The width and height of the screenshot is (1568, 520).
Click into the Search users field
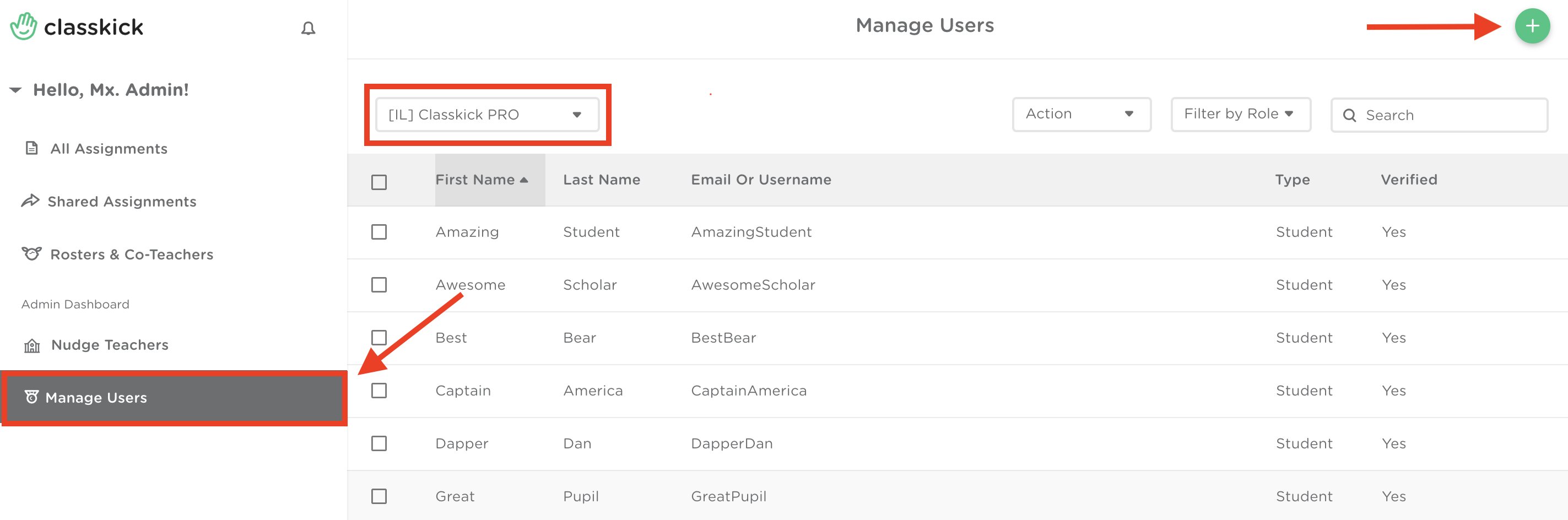click(x=1448, y=115)
